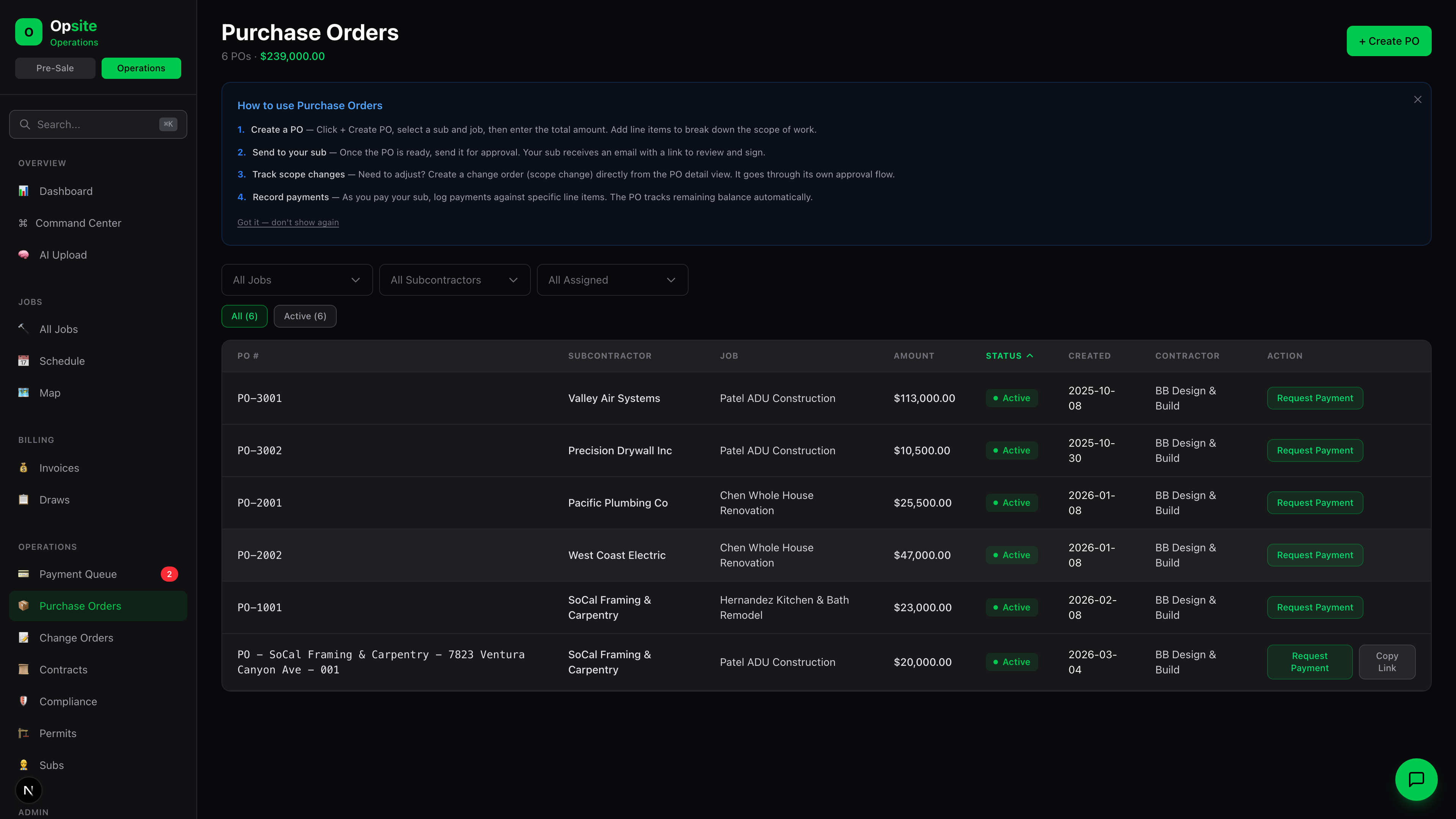Open the All Jobs filter dropdown
The image size is (1456, 819).
click(x=296, y=280)
